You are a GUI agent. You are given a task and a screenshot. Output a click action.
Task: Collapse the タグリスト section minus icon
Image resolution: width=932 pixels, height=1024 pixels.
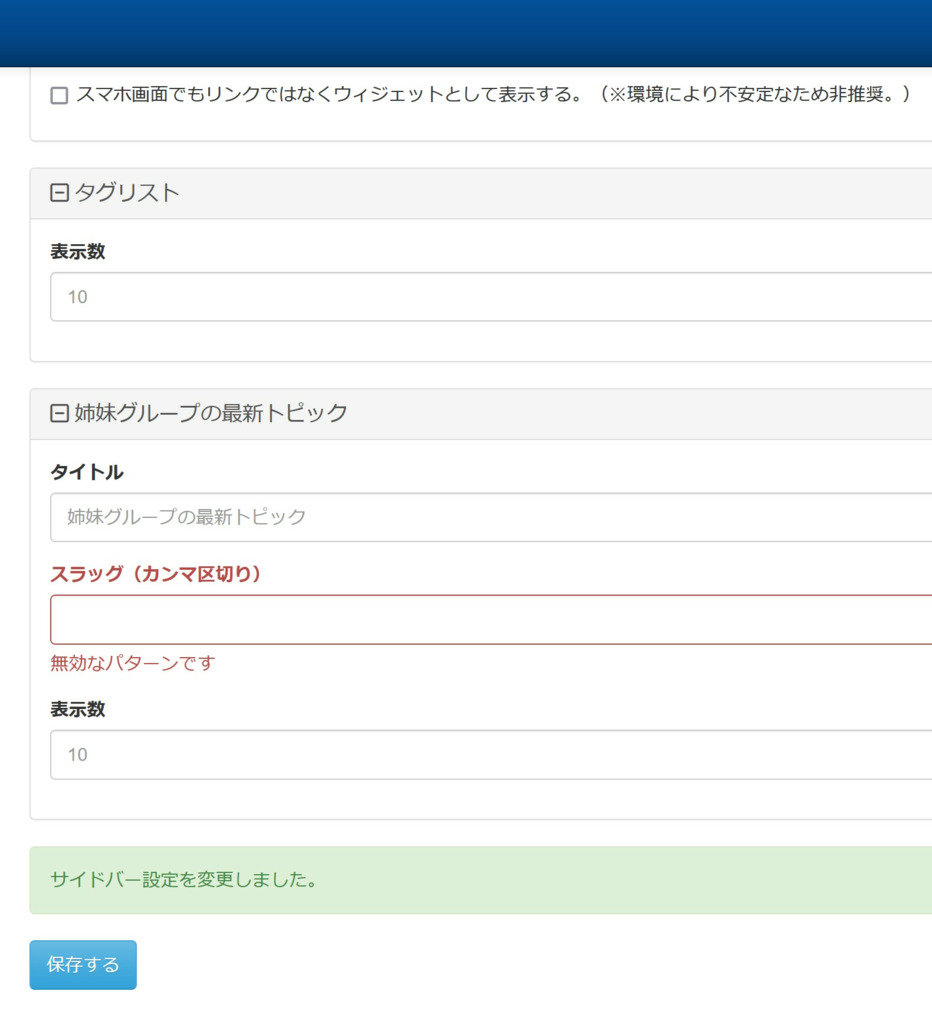[59, 193]
